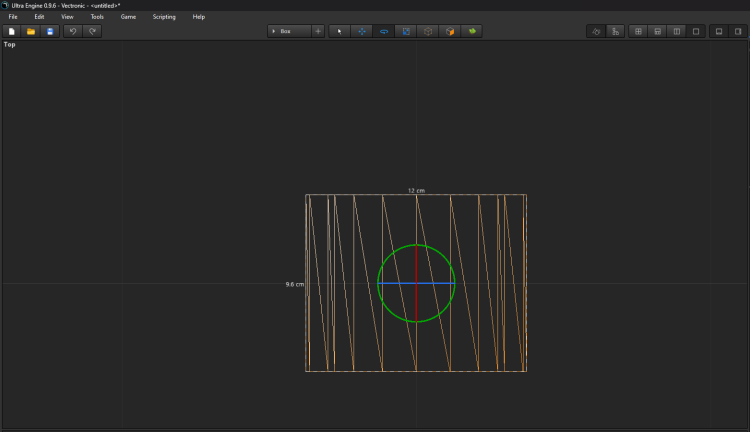Undo the last action
The width and height of the screenshot is (750, 432).
point(73,31)
